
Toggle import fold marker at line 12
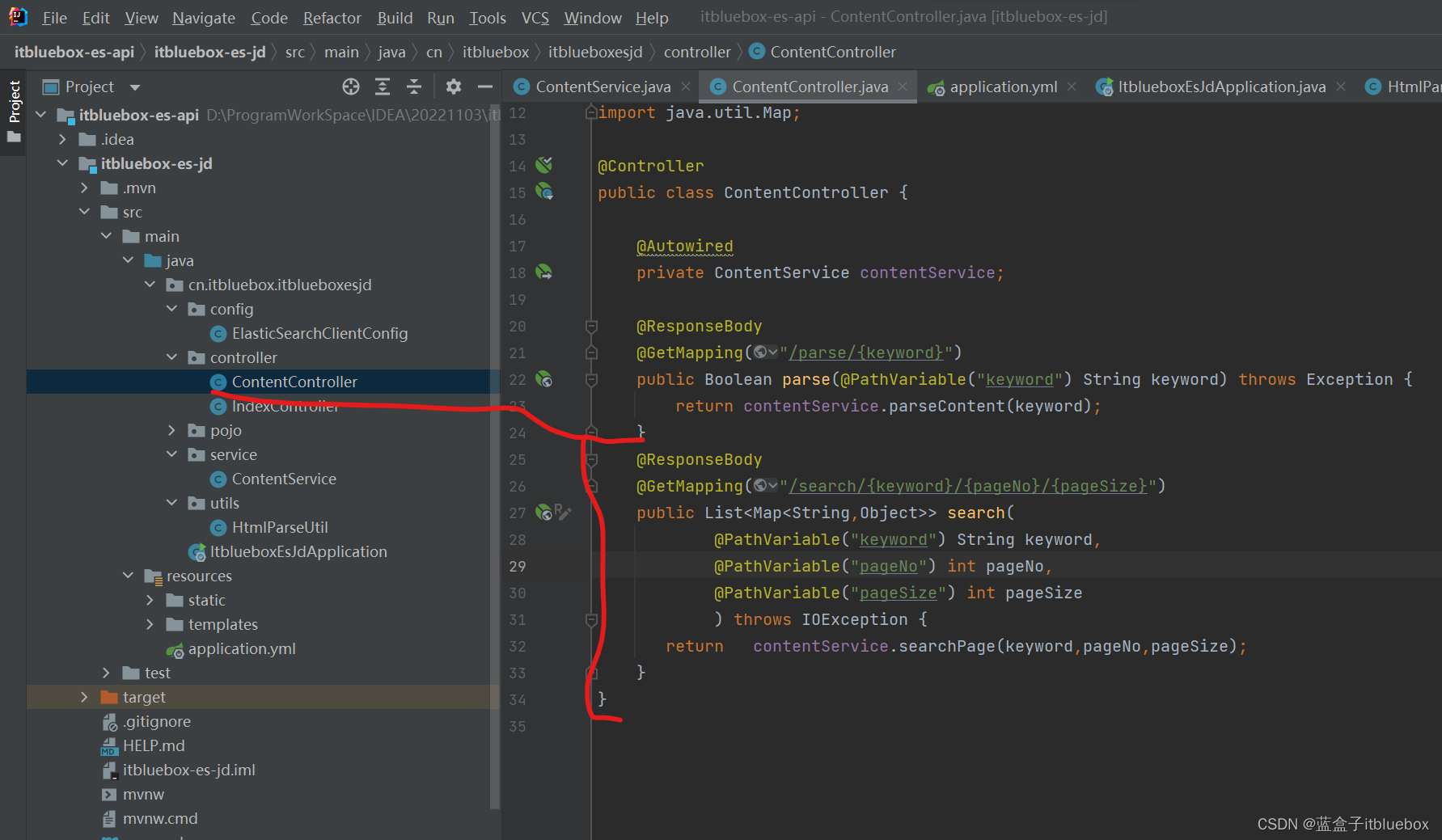[x=591, y=112]
